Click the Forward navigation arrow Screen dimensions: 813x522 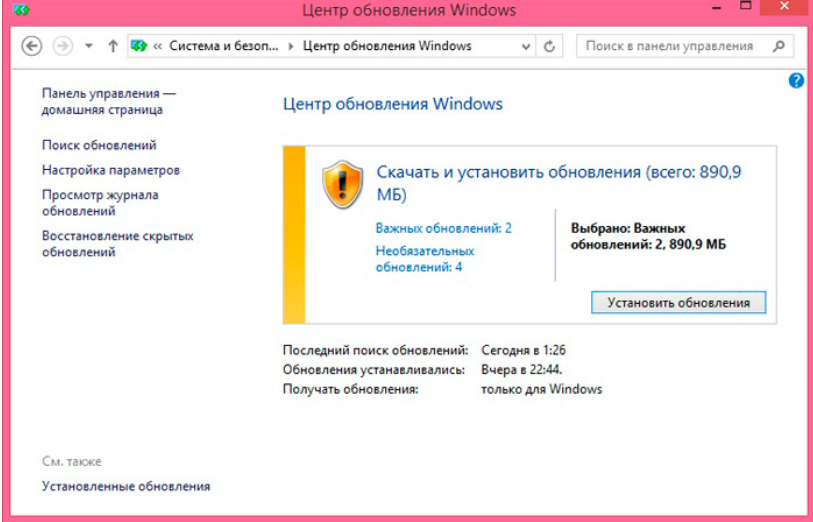point(63,46)
